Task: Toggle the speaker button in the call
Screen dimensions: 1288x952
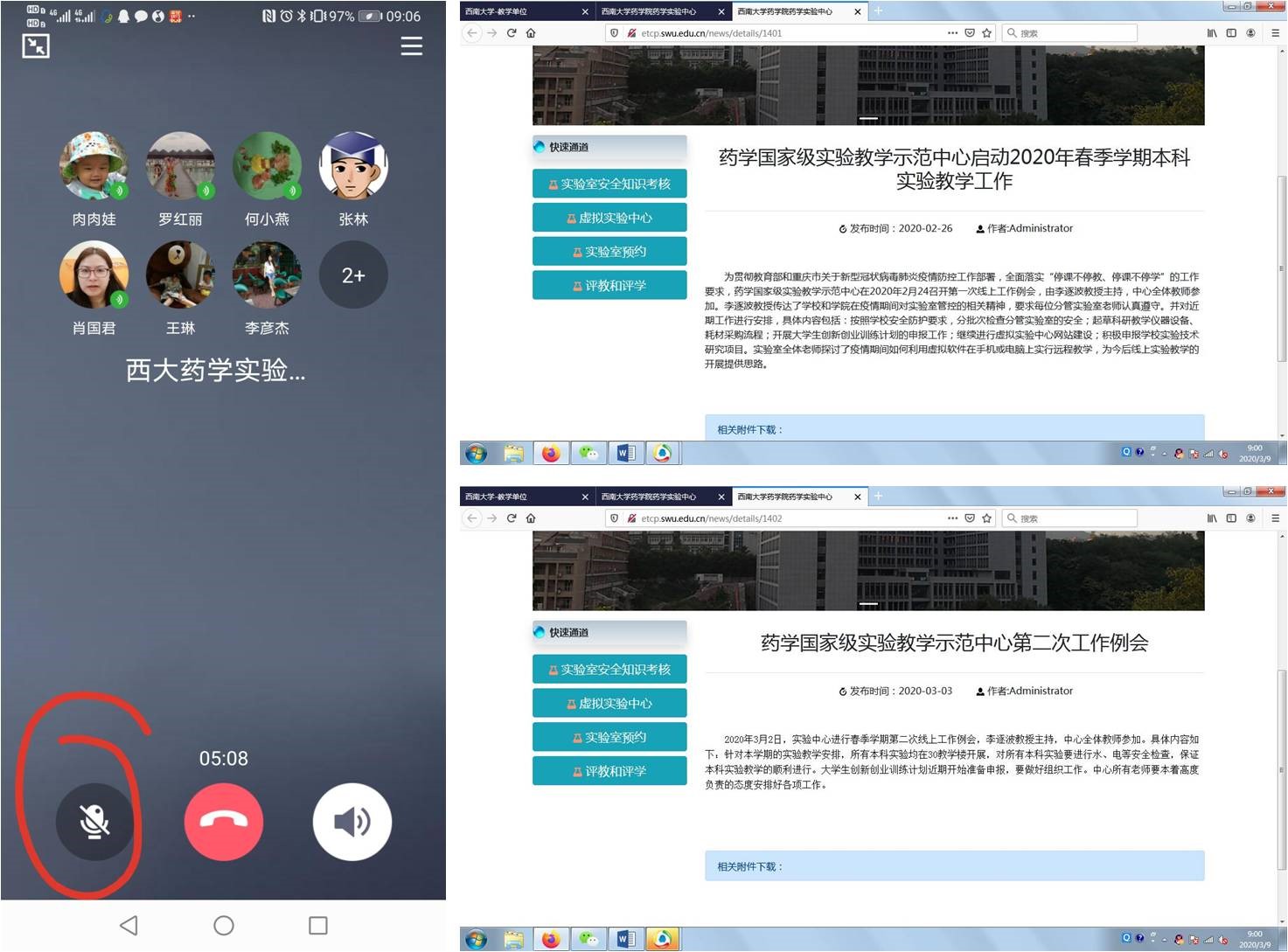Action: pyautogui.click(x=352, y=822)
